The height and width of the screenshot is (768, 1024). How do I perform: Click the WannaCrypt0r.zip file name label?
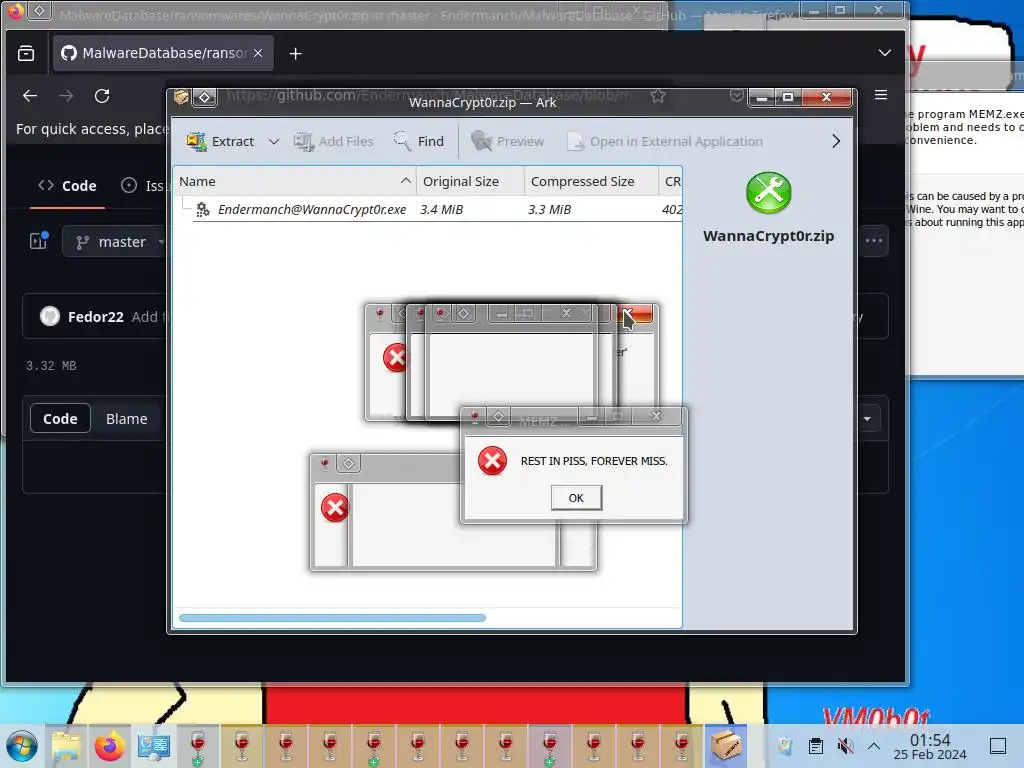[x=768, y=236]
